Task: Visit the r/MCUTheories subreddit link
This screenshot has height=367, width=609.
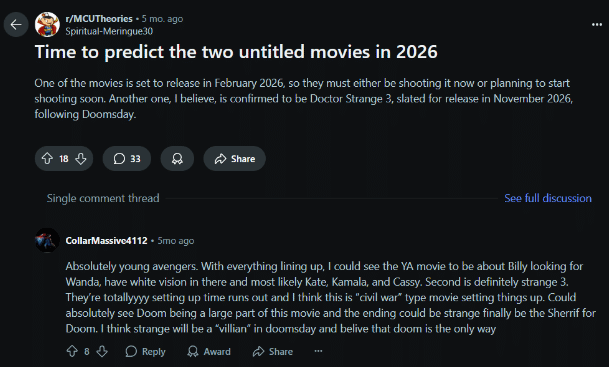Action: coord(99,19)
